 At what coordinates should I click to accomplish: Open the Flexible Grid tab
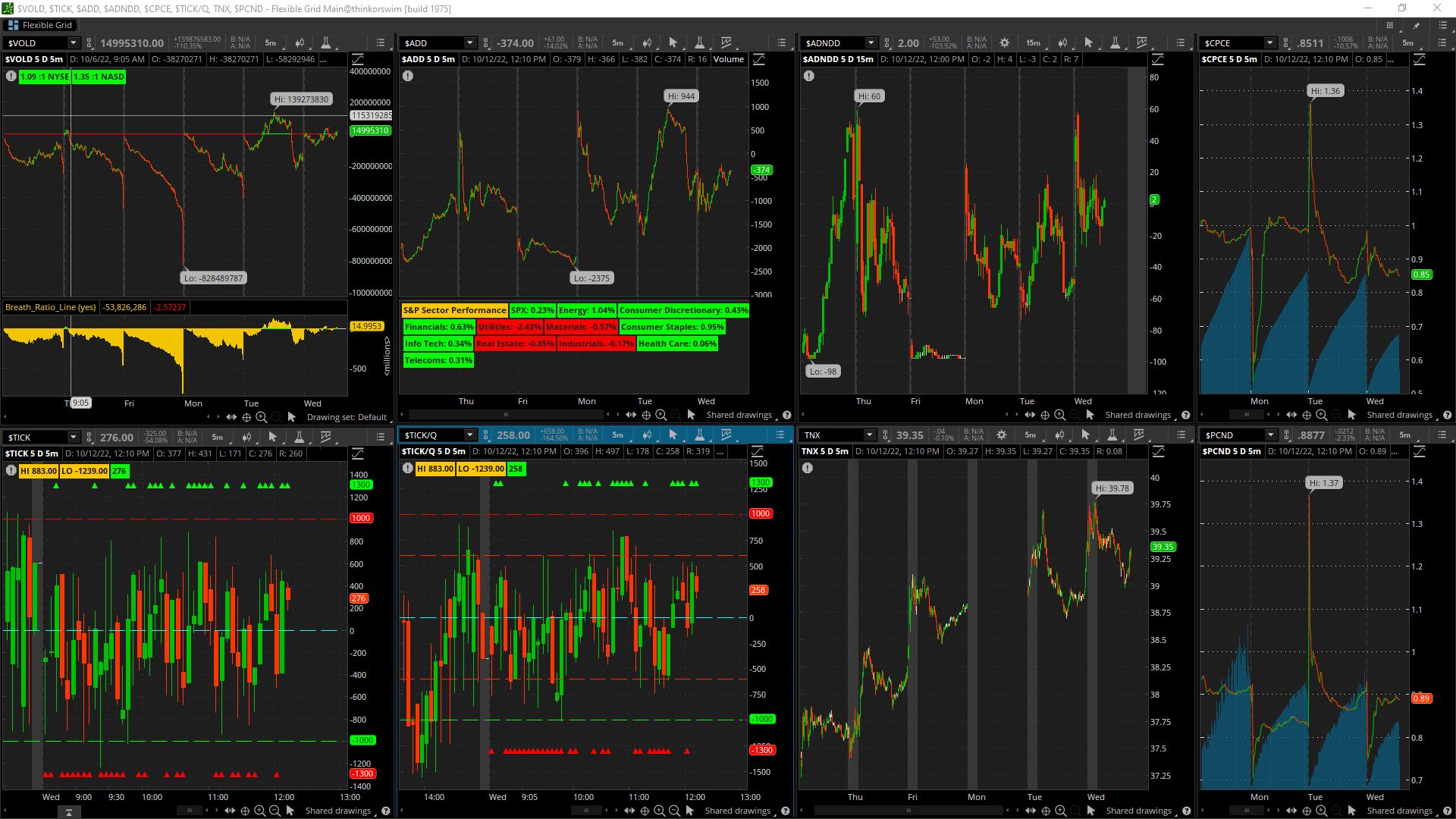tap(40, 25)
